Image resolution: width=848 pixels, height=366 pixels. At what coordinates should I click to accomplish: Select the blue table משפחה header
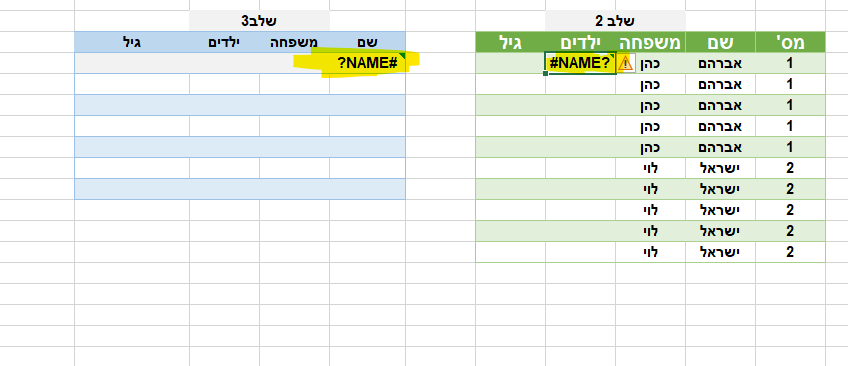(x=294, y=42)
